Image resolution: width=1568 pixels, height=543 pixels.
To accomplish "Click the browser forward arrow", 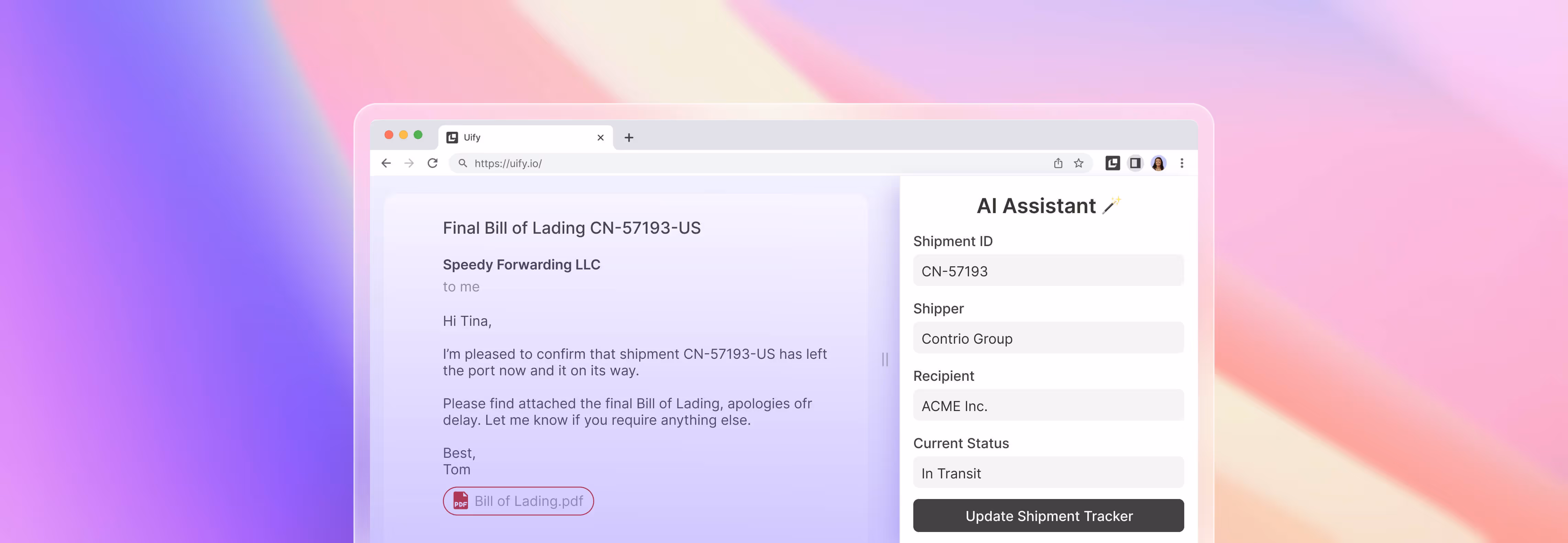I will 409,163.
